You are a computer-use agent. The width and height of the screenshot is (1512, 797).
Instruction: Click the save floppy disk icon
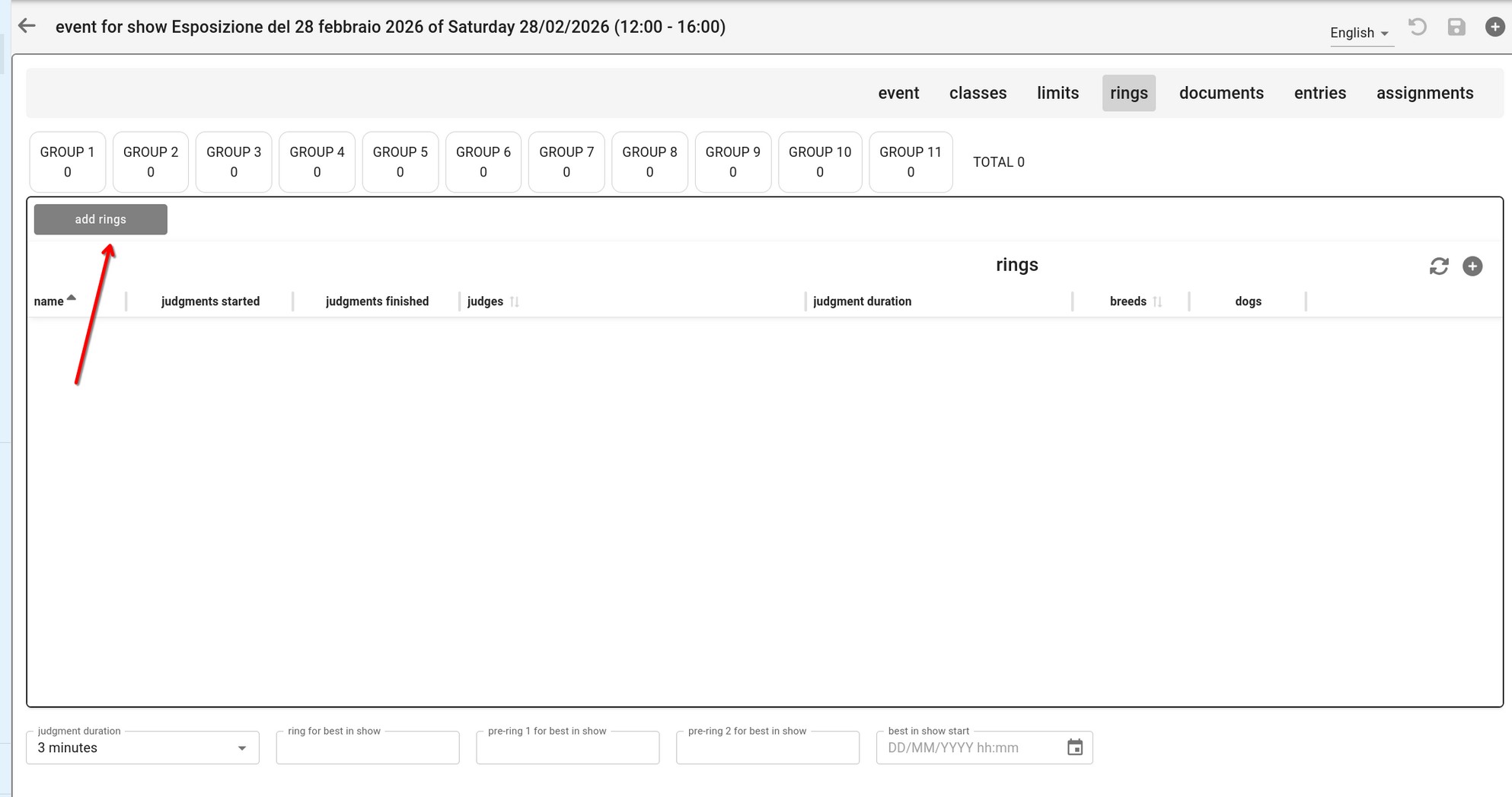point(1456,27)
